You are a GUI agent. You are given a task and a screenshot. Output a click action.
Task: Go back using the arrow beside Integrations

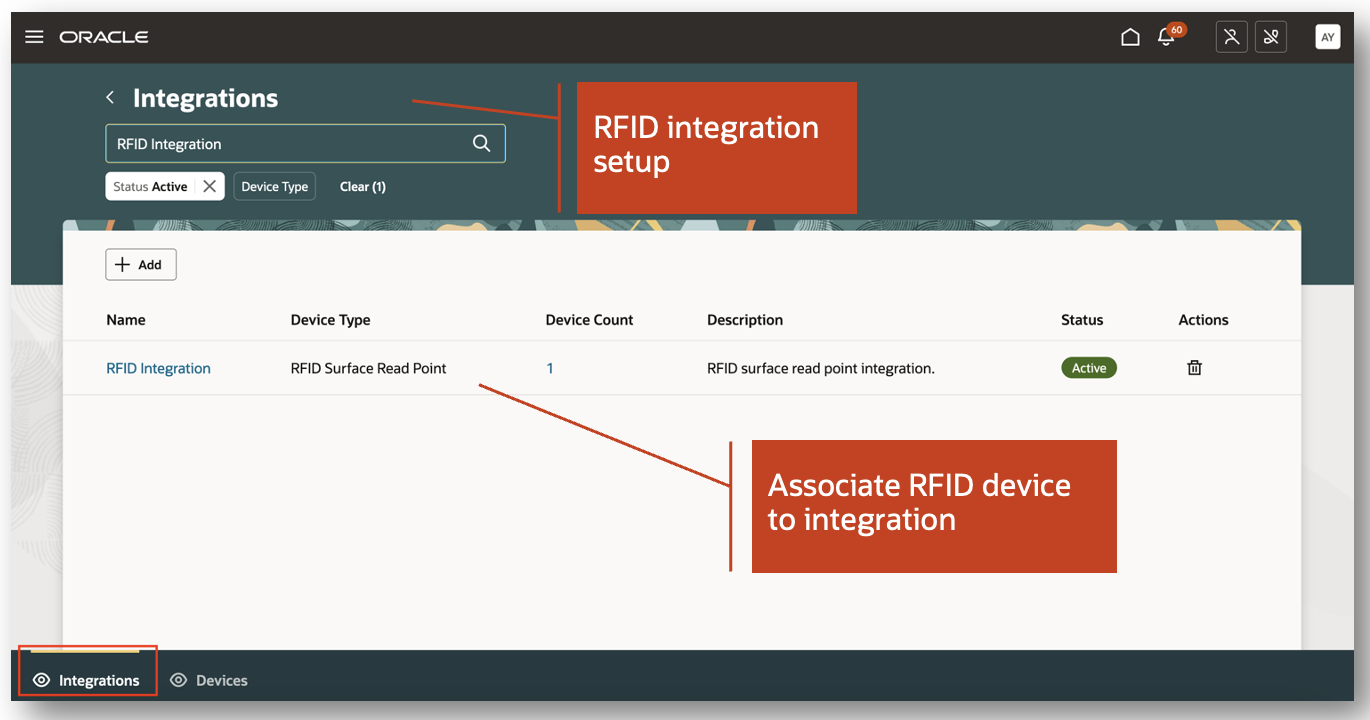tap(110, 97)
